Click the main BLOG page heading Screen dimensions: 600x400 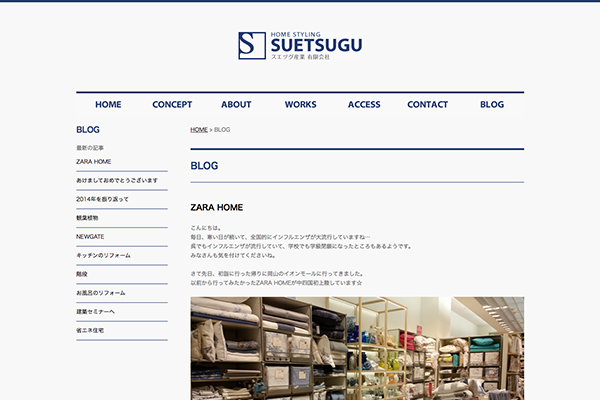coord(204,166)
